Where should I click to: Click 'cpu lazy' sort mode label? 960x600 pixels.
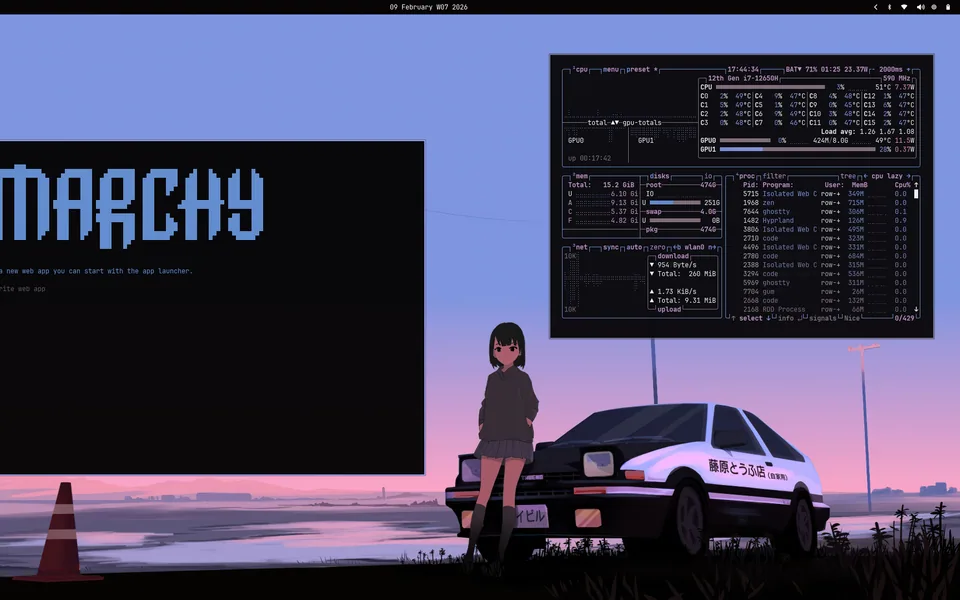887,176
